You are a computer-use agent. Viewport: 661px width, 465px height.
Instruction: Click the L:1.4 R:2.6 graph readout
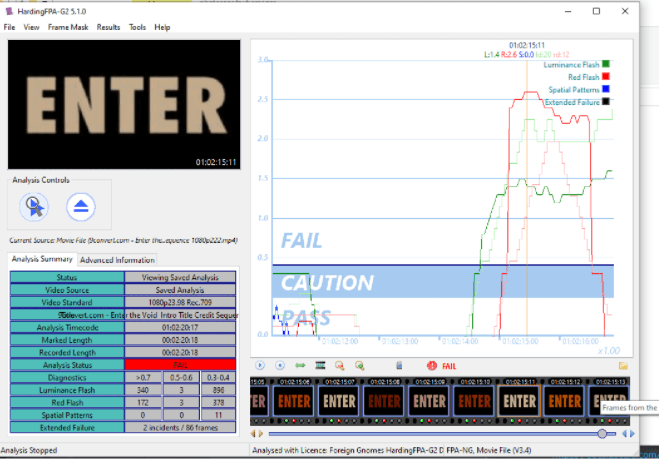pos(500,54)
